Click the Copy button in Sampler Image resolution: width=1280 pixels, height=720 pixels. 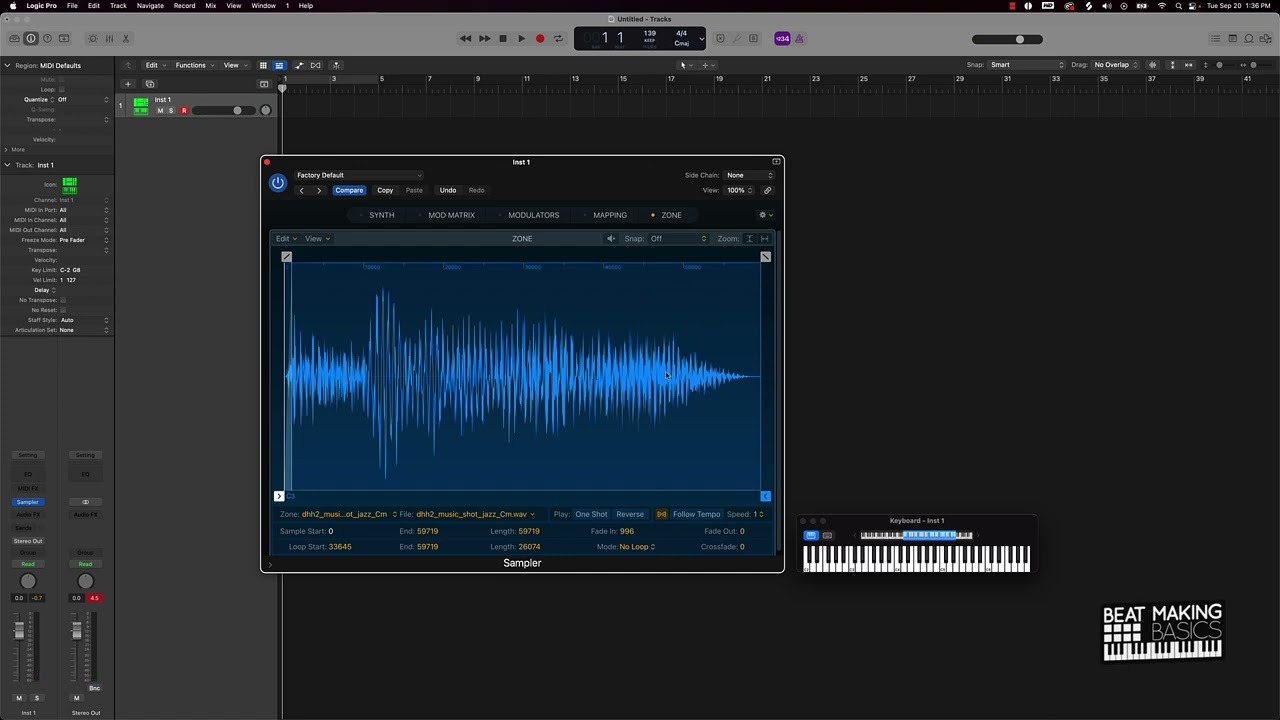coord(385,190)
